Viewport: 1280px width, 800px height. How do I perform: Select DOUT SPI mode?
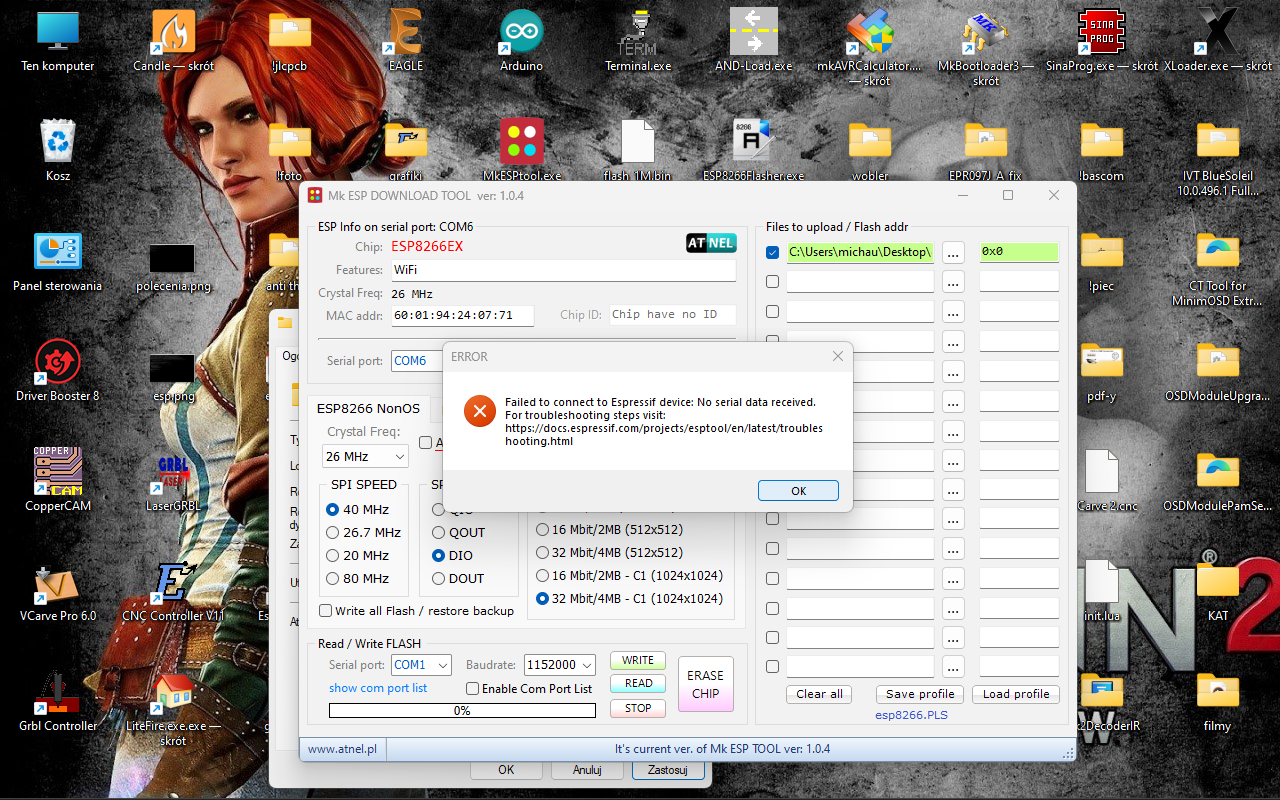click(x=458, y=579)
